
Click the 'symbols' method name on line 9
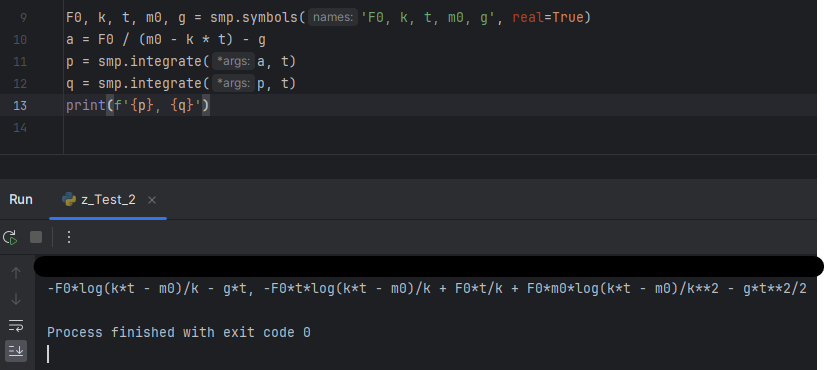click(270, 17)
